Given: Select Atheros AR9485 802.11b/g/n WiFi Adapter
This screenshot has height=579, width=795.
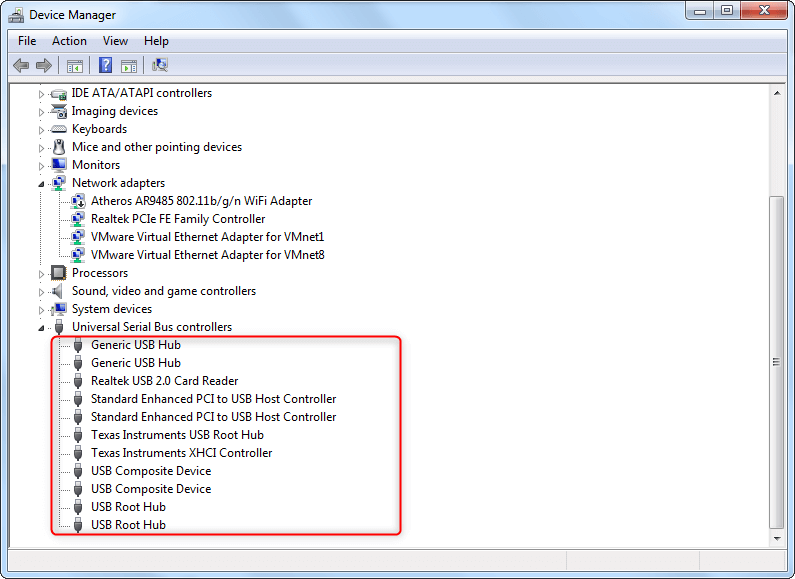Looking at the screenshot, I should point(201,201).
